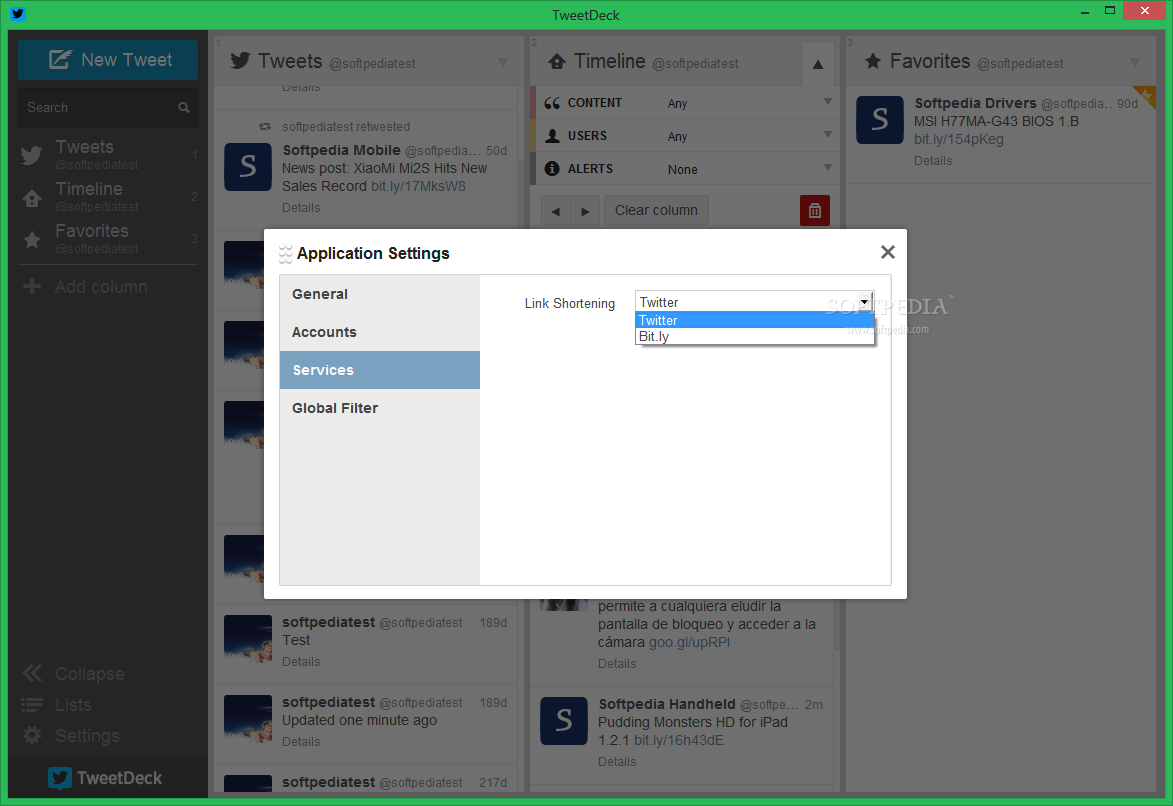Screen dimensions: 1173x806
Task: Click the search magnifier icon
Action: [x=183, y=108]
